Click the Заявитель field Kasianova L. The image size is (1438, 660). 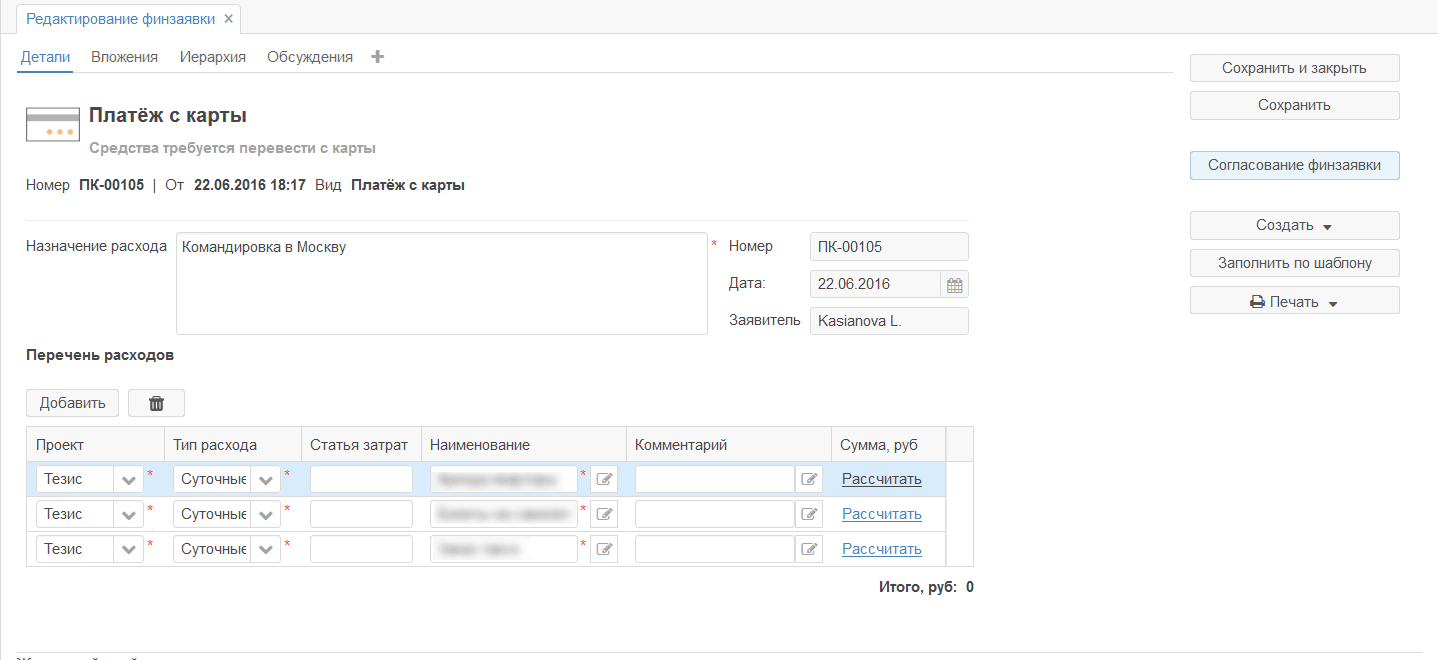click(x=889, y=321)
